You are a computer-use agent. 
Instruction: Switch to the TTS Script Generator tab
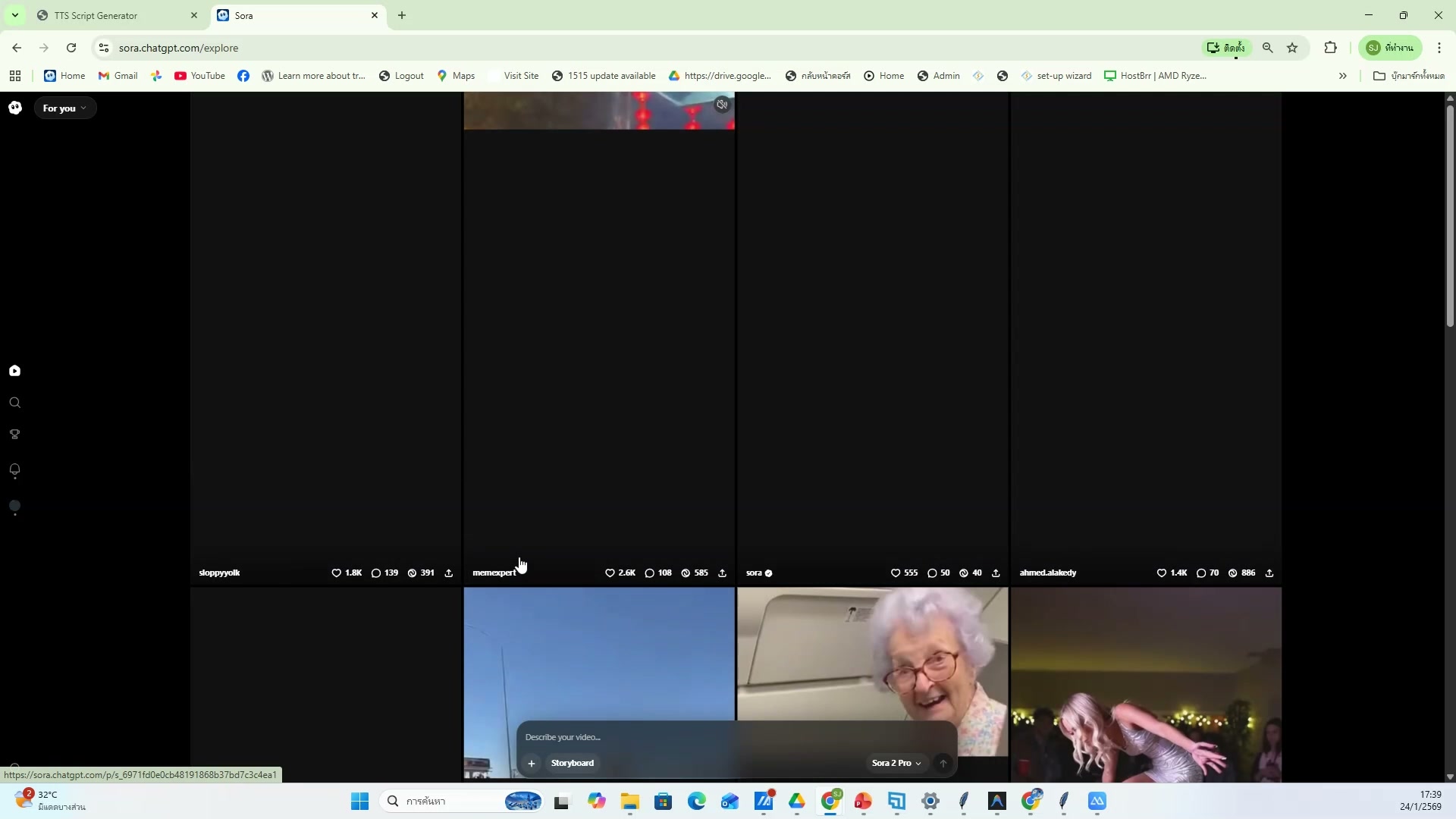(x=96, y=15)
